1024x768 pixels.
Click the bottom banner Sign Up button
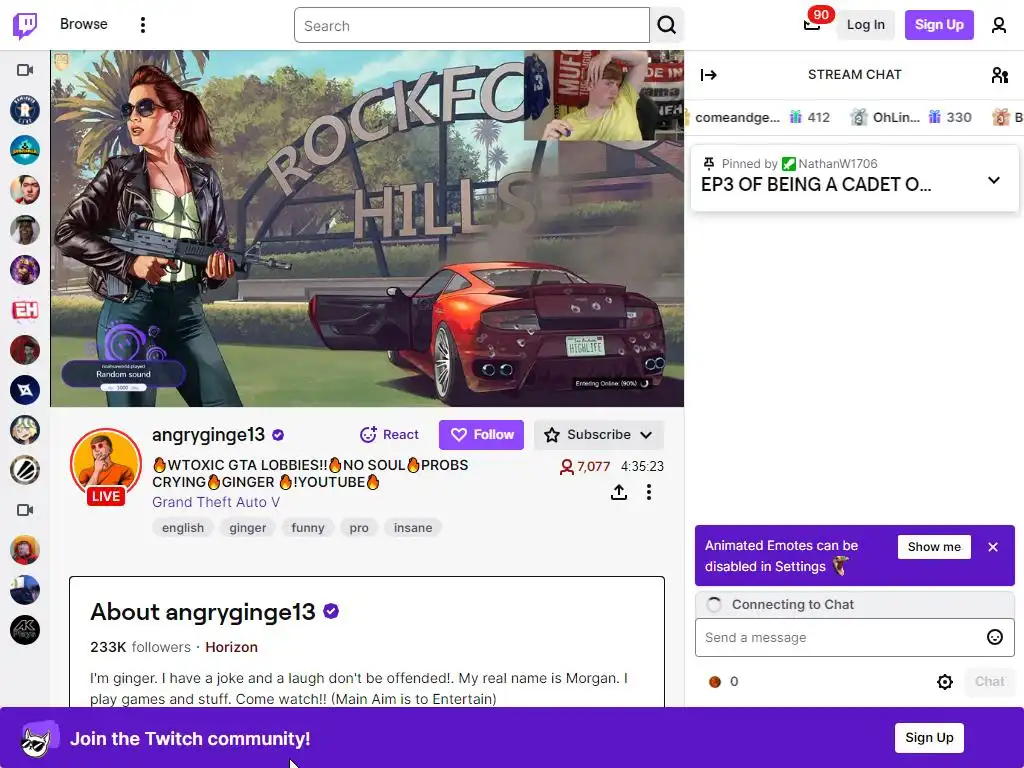[929, 738]
